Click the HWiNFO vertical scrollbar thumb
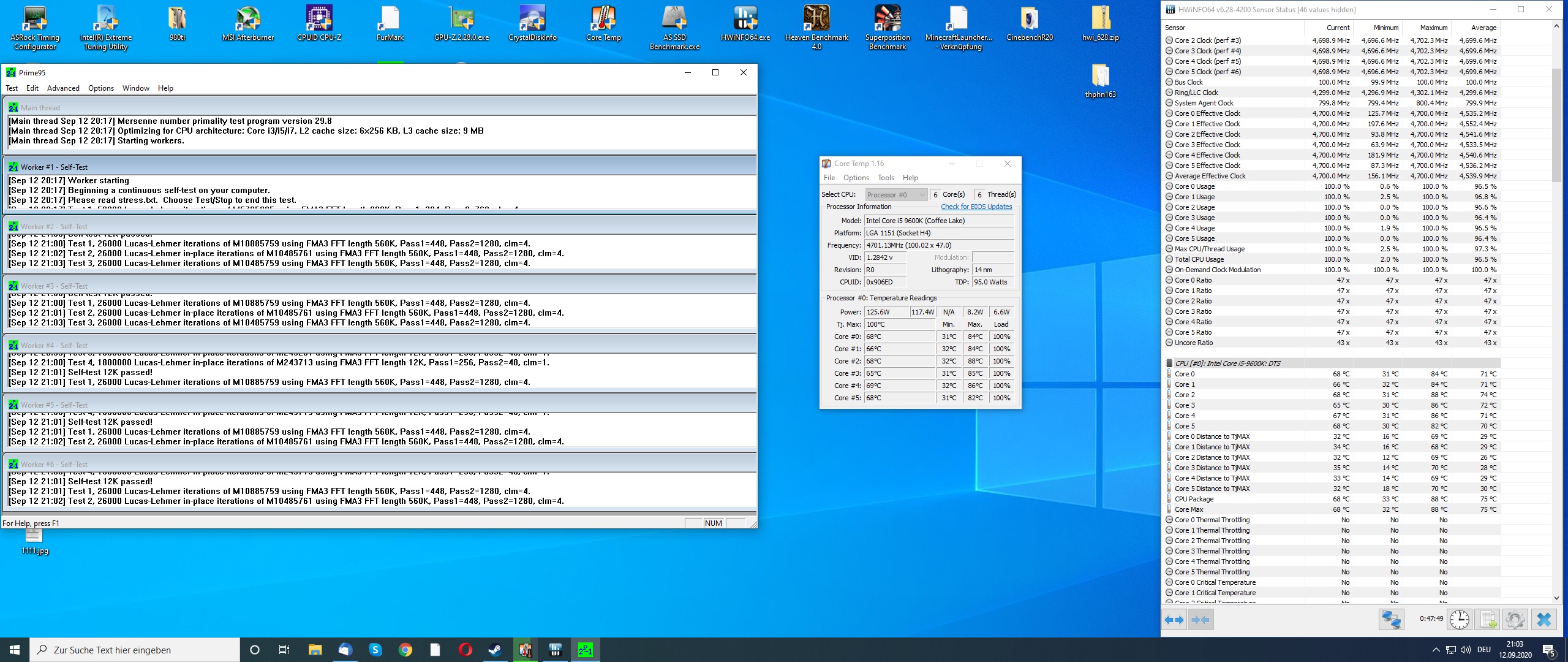 1556,124
